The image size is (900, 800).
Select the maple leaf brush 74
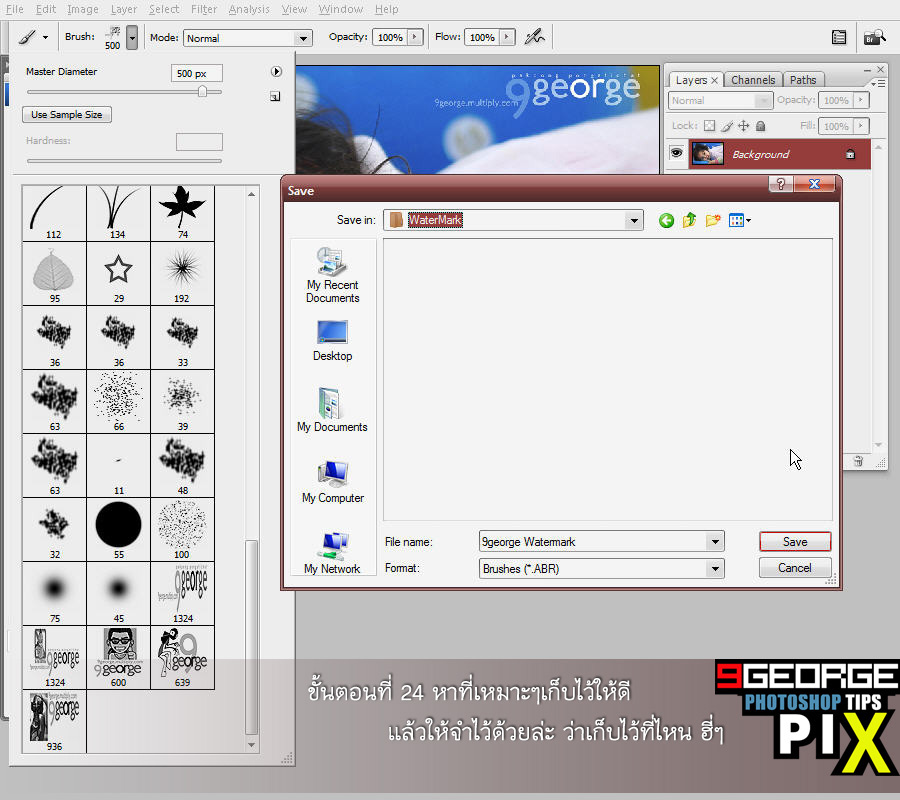click(183, 213)
